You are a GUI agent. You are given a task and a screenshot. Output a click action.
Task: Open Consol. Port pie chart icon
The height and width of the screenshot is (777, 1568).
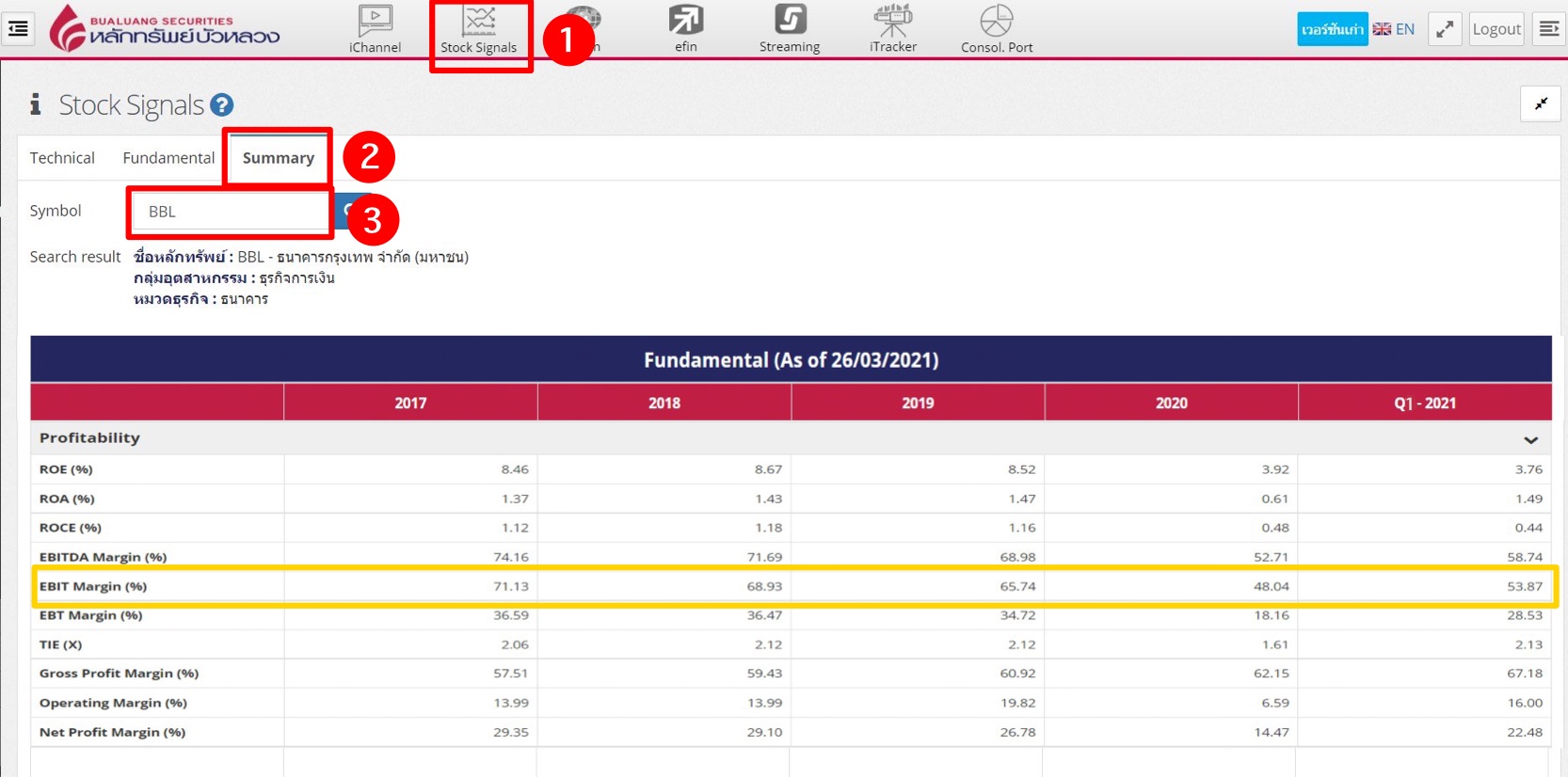point(997,29)
